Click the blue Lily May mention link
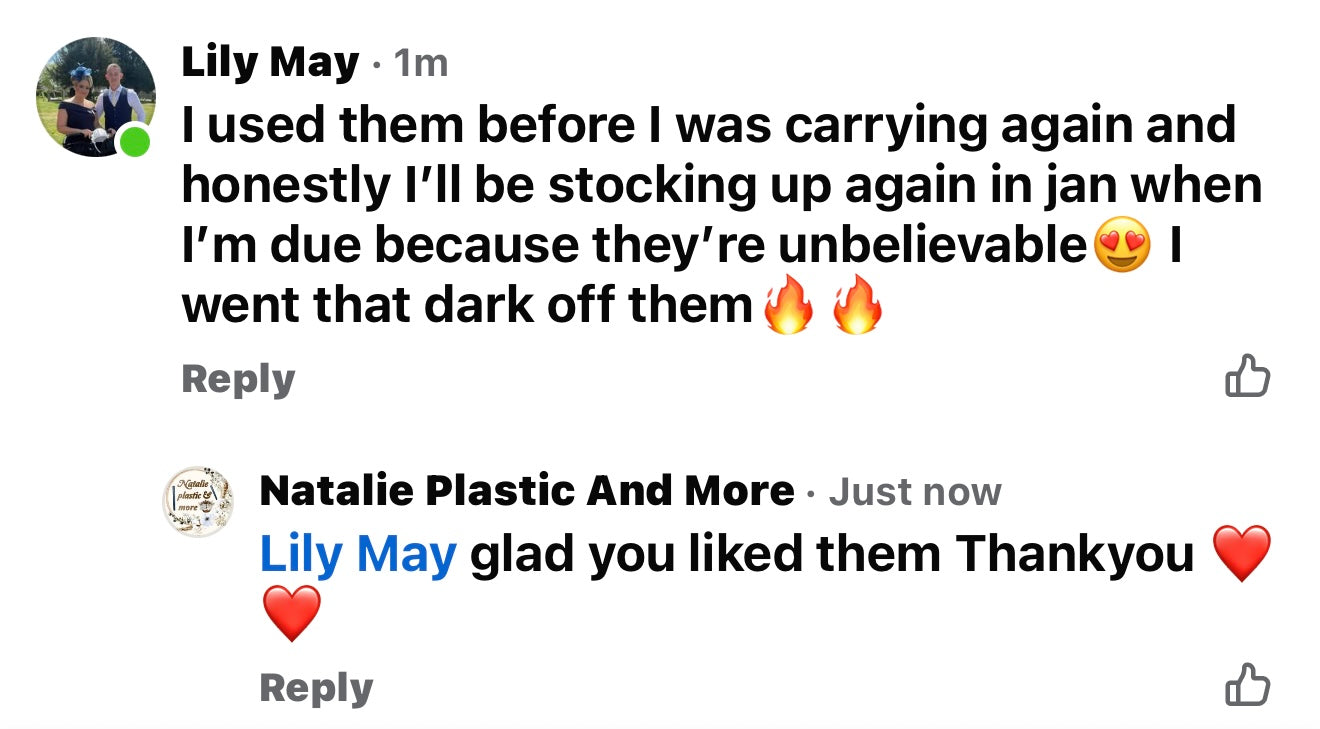Screen dimensions: 1320x729 357,555
